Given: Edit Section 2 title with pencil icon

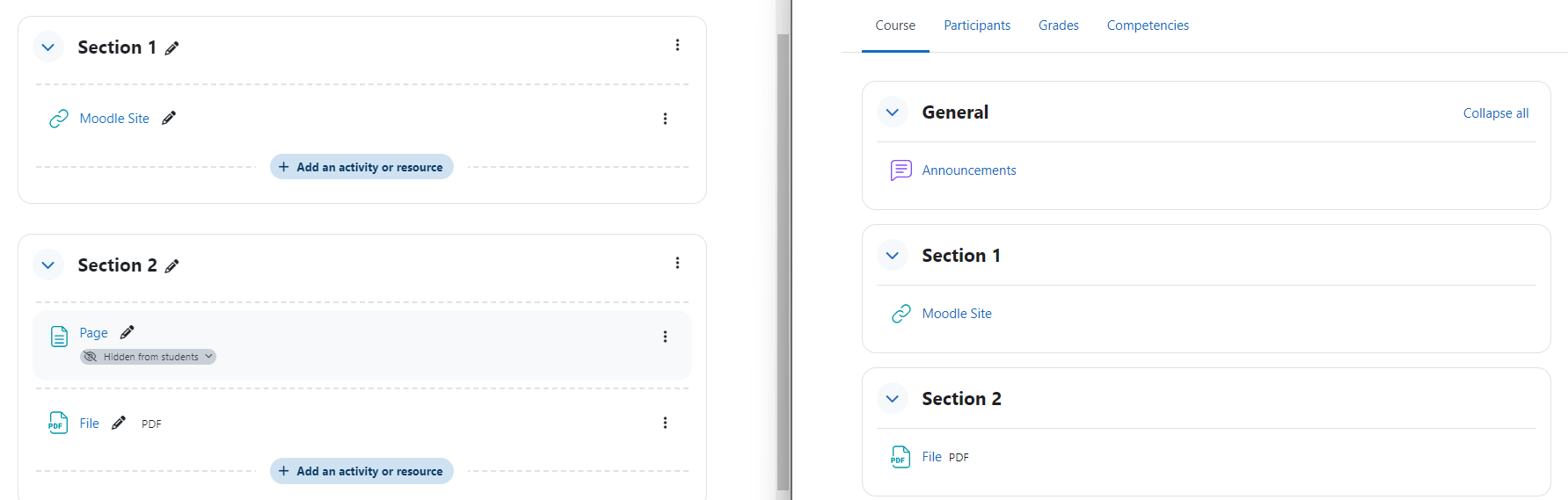Looking at the screenshot, I should [x=172, y=265].
